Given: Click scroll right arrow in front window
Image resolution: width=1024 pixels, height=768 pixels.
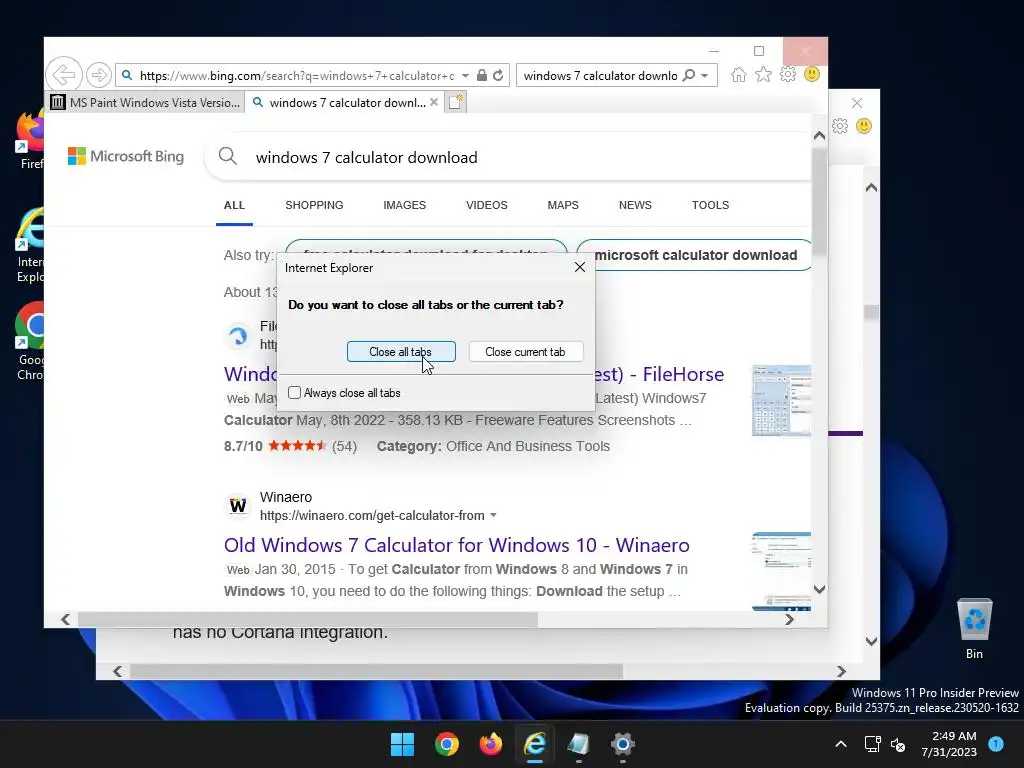Looking at the screenshot, I should pos(790,619).
